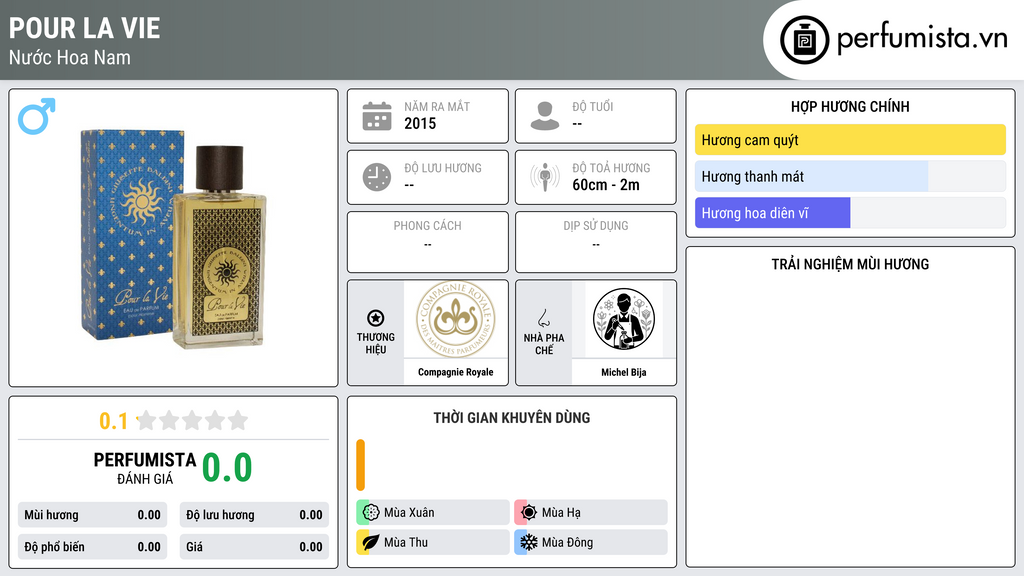Click the calendar icon beside Năm ra mắt
The image size is (1024, 576).
pos(377,116)
